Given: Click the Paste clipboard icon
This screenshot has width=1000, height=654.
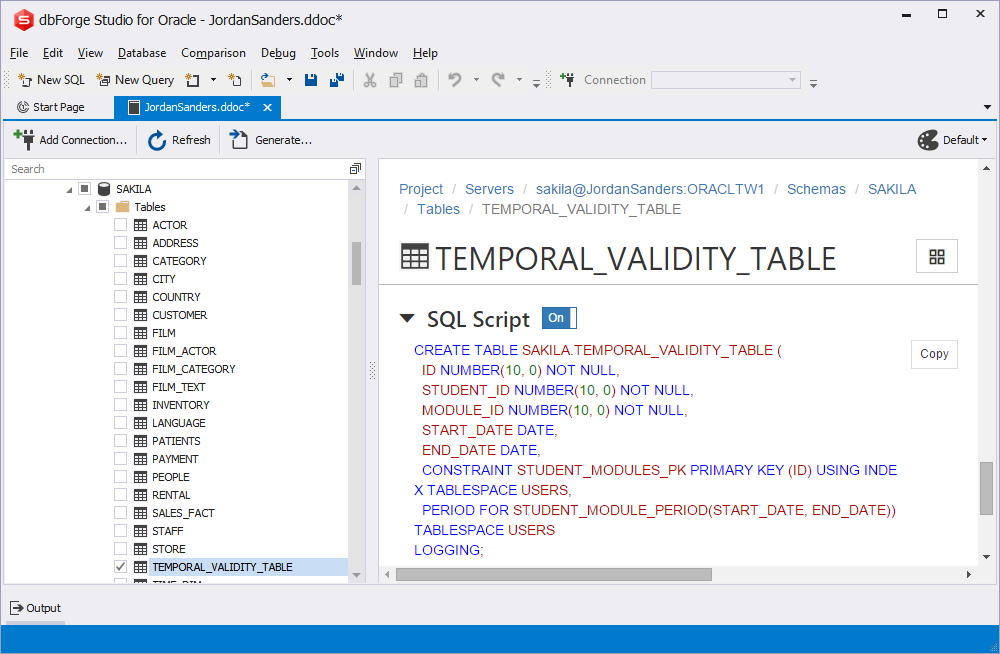Looking at the screenshot, I should coord(421,80).
